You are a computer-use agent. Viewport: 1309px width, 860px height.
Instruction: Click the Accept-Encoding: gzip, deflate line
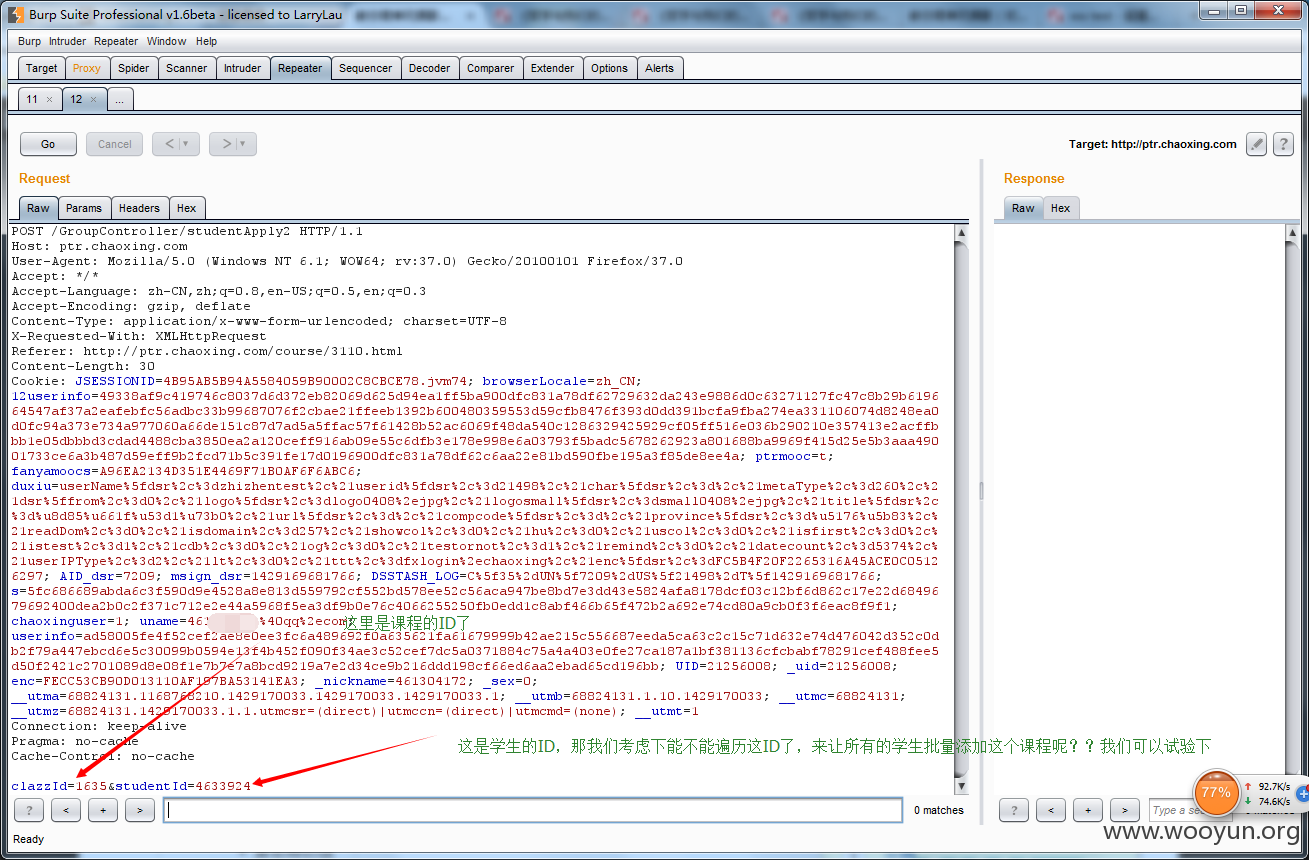[x=131, y=306]
